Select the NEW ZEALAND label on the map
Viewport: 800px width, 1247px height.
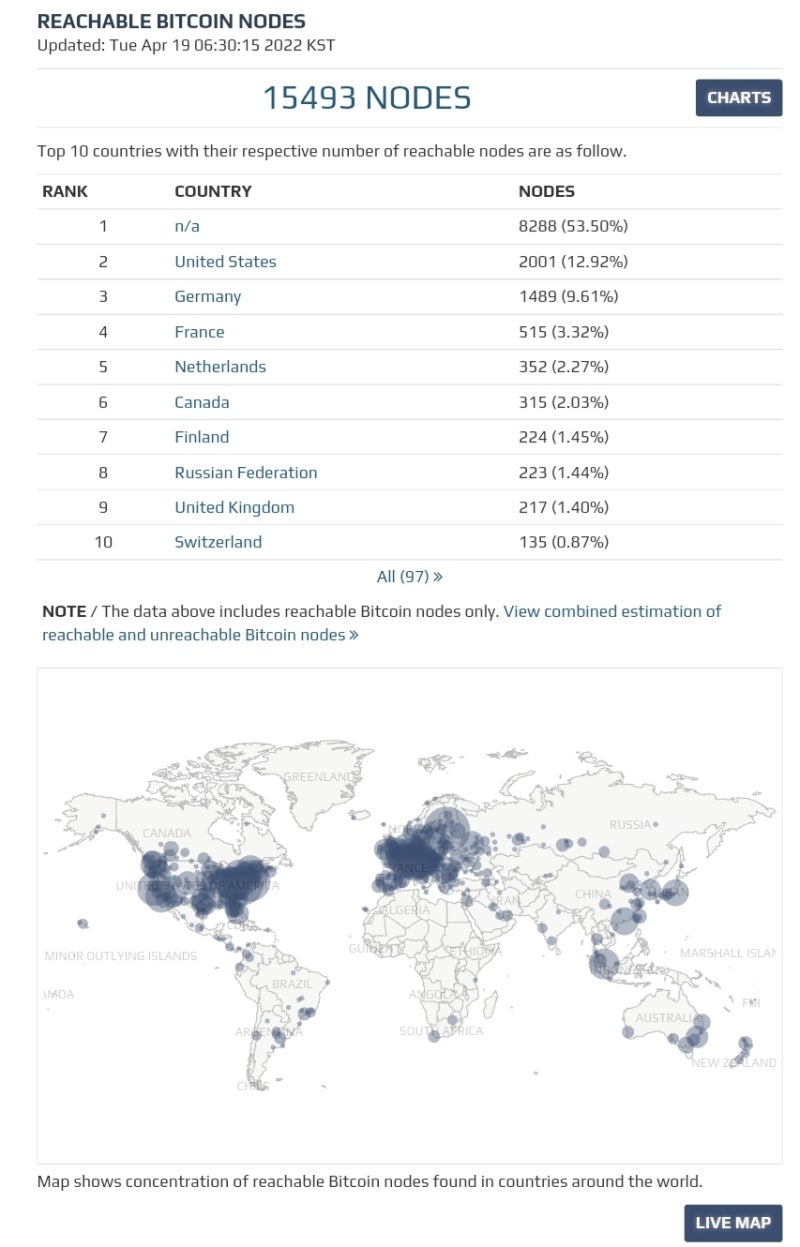tap(734, 1063)
